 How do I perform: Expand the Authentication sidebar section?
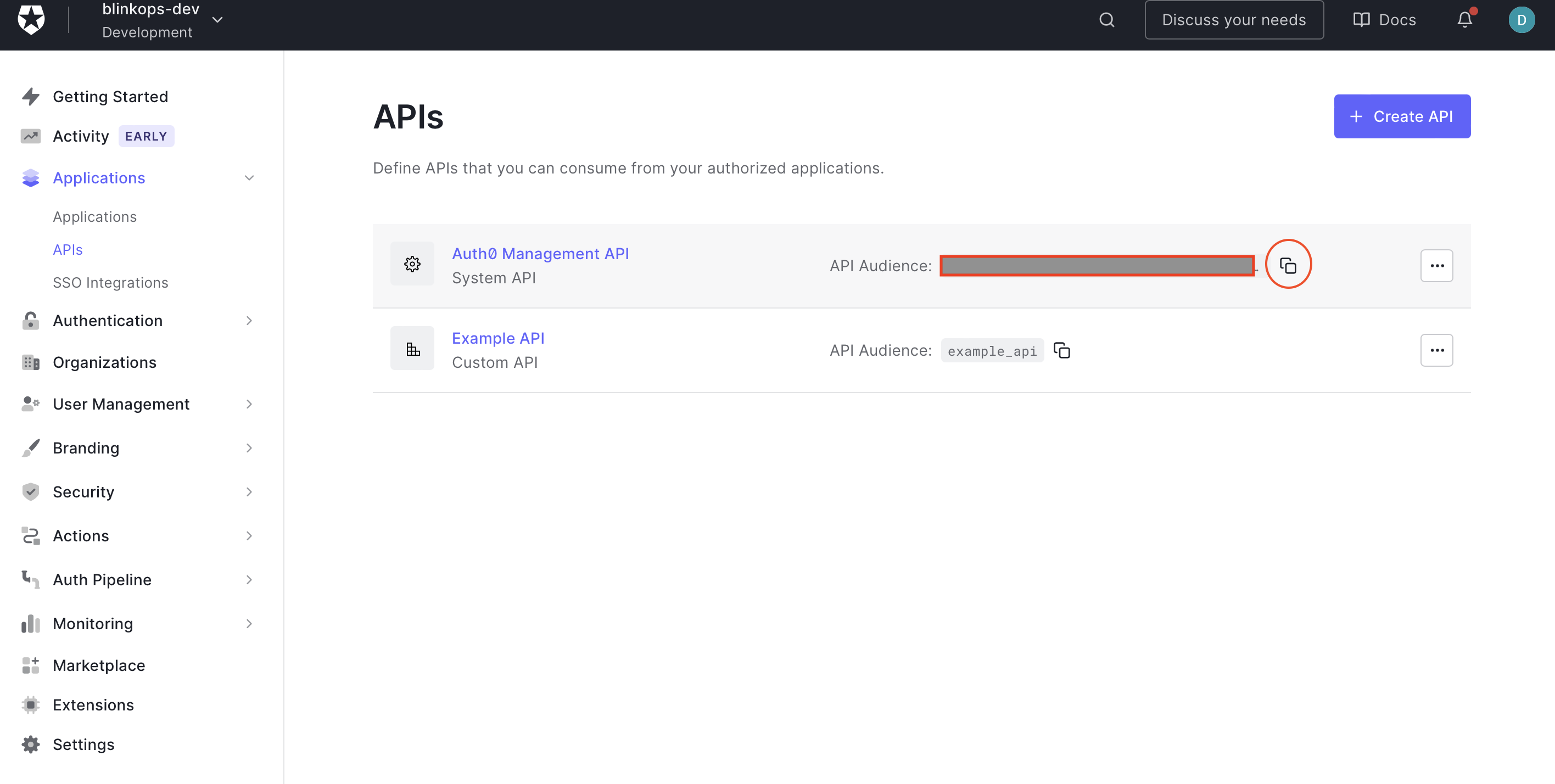click(x=249, y=321)
